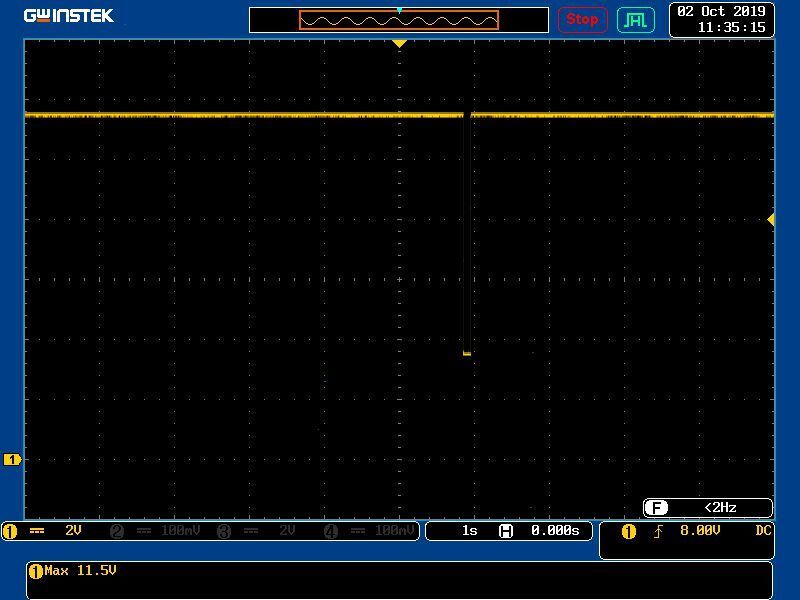Click the 8.00V trigger level value

pos(700,531)
